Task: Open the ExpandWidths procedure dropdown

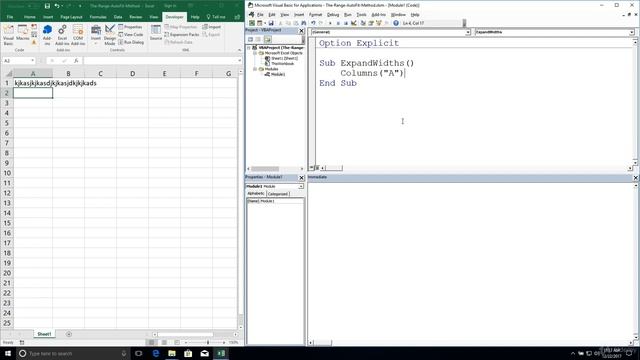Action: click(631, 32)
